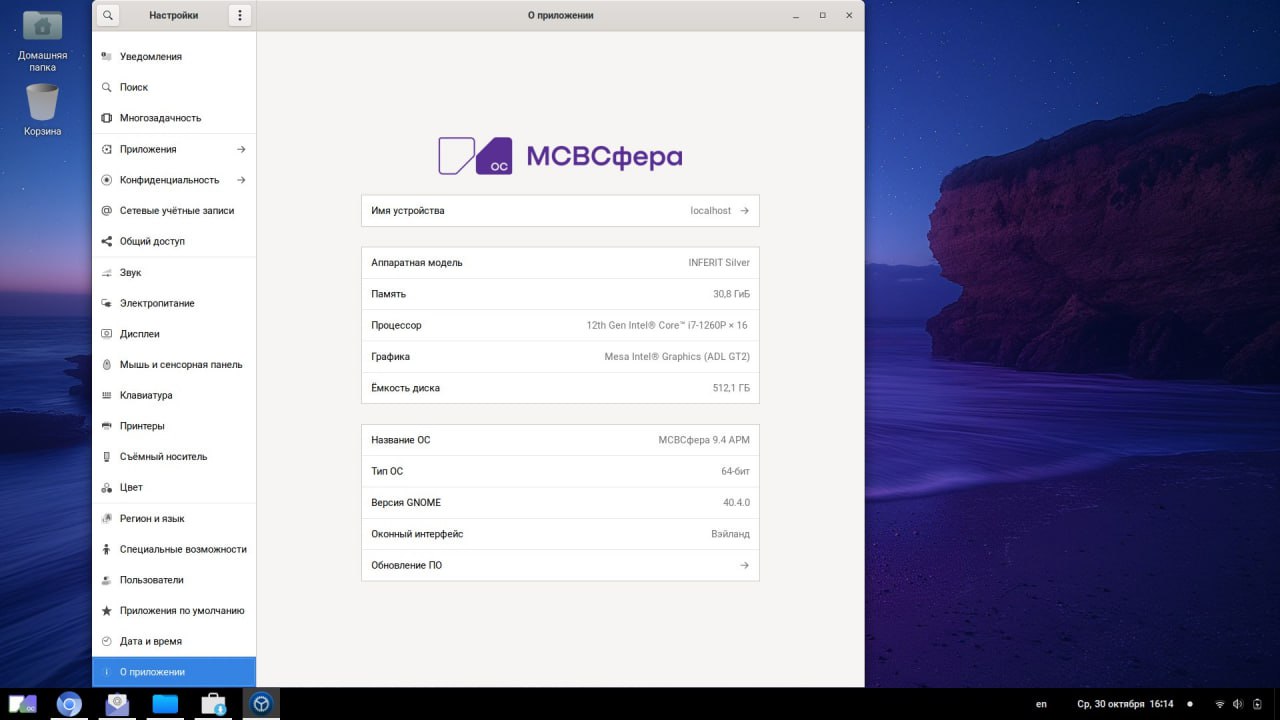Open the file manager from the taskbar
This screenshot has width=1280, height=720.
point(165,704)
